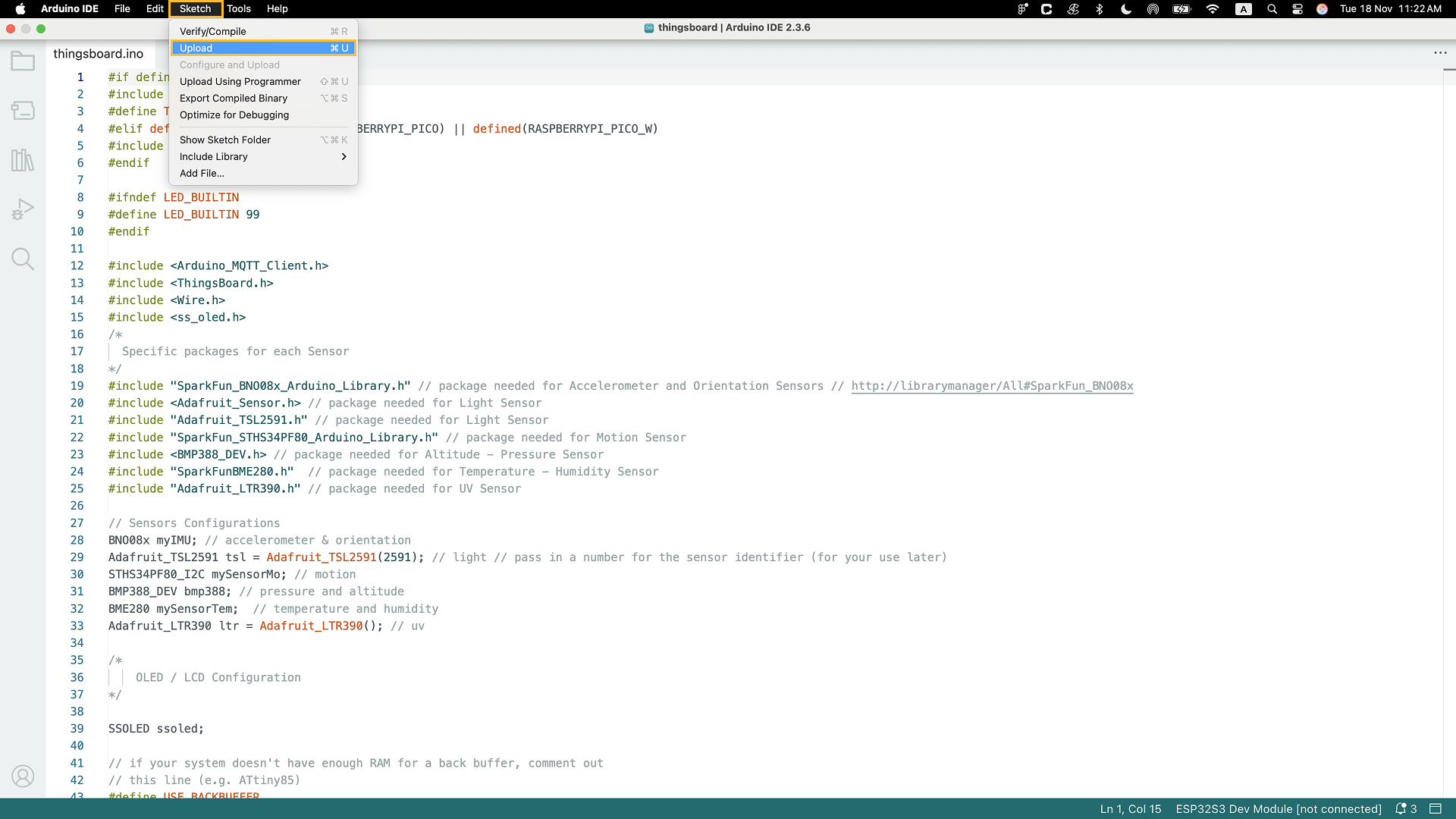Open the Debug sidebar icon
The image size is (1456, 819).
coord(23,209)
